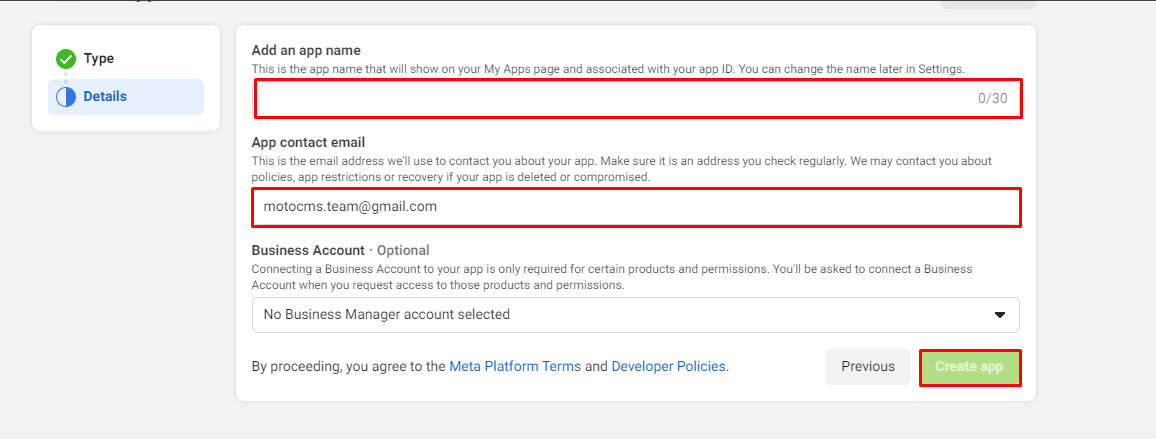Go back with the Previous button
Viewport: 1156px width, 439px height.
point(868,367)
